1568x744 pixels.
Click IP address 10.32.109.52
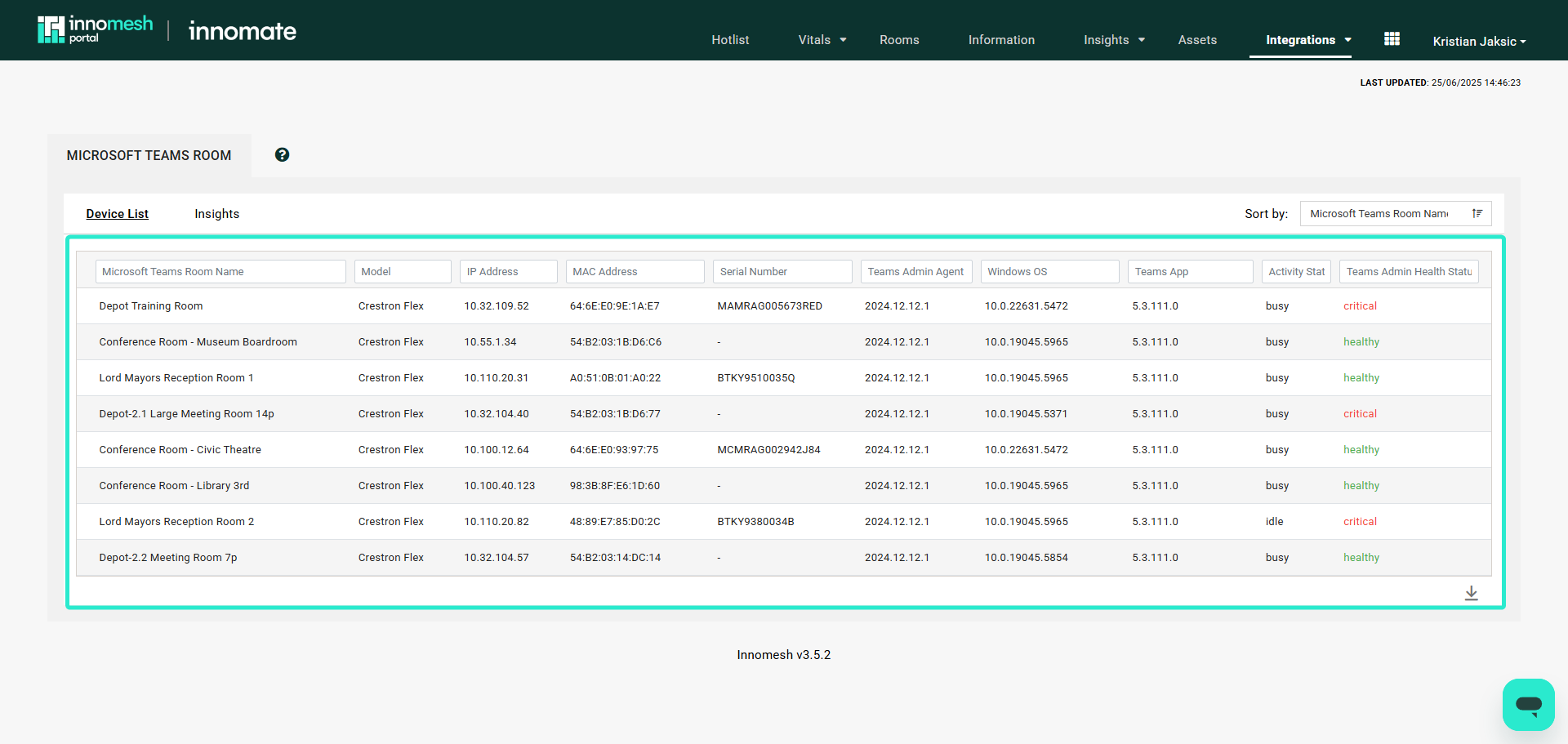497,306
